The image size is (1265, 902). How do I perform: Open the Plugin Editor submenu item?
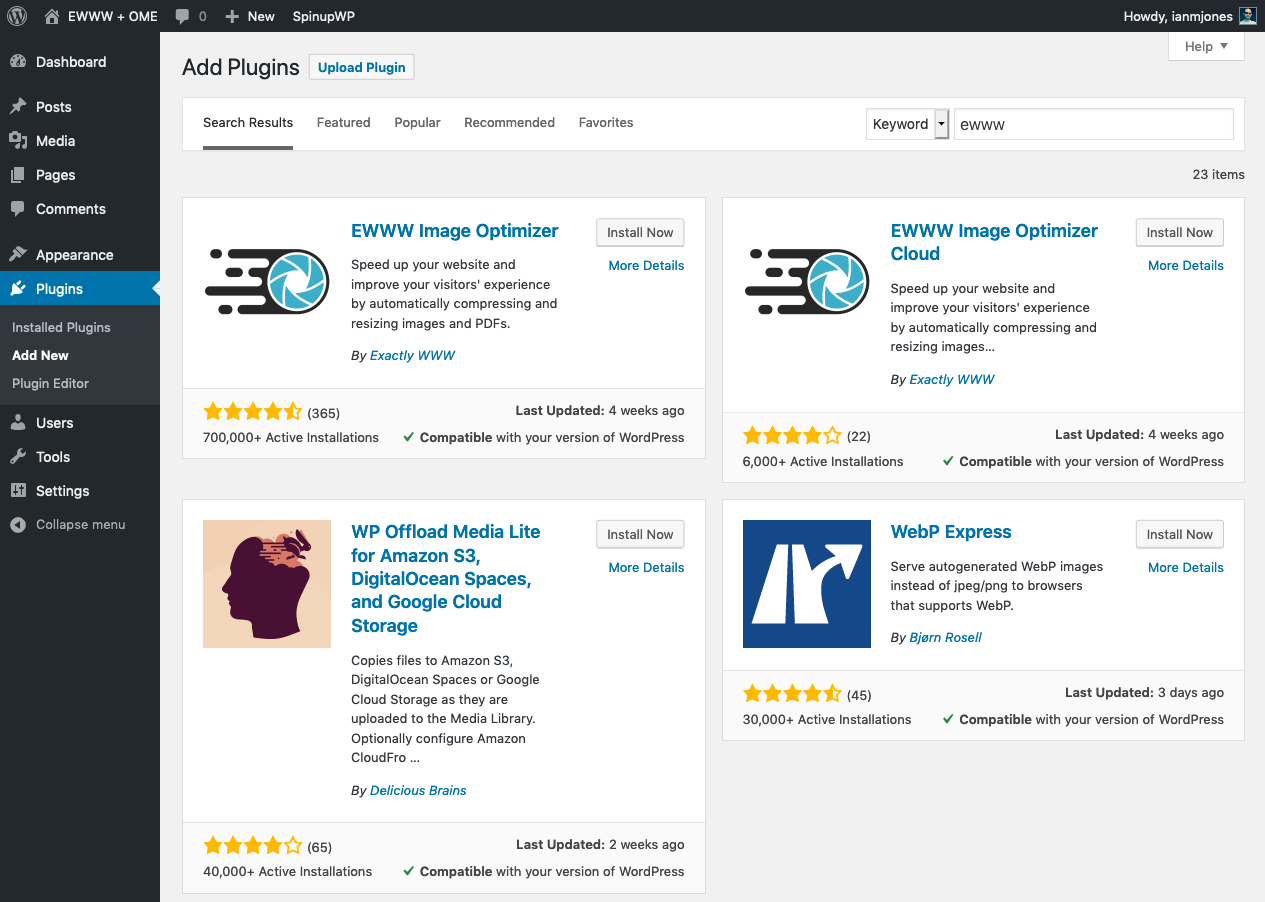pos(50,383)
